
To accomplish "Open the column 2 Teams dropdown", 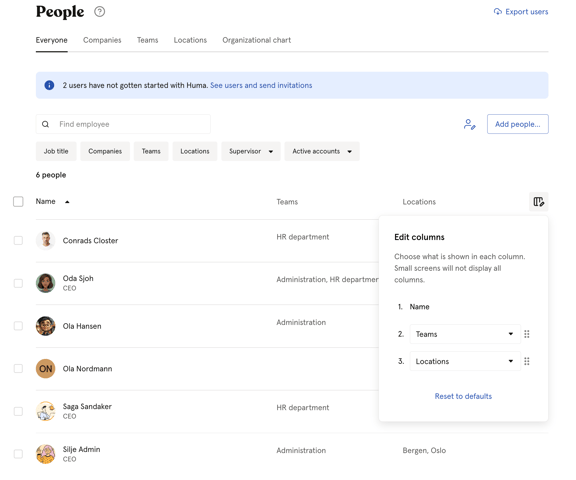I will coord(465,334).
